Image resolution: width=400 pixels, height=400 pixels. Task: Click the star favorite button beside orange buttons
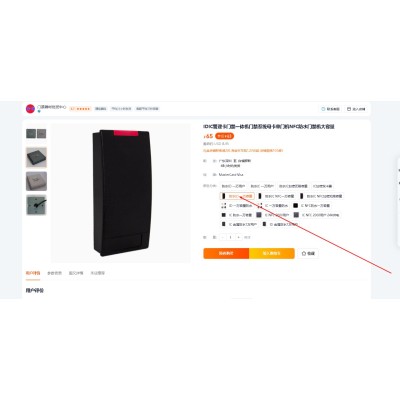[x=308, y=253]
